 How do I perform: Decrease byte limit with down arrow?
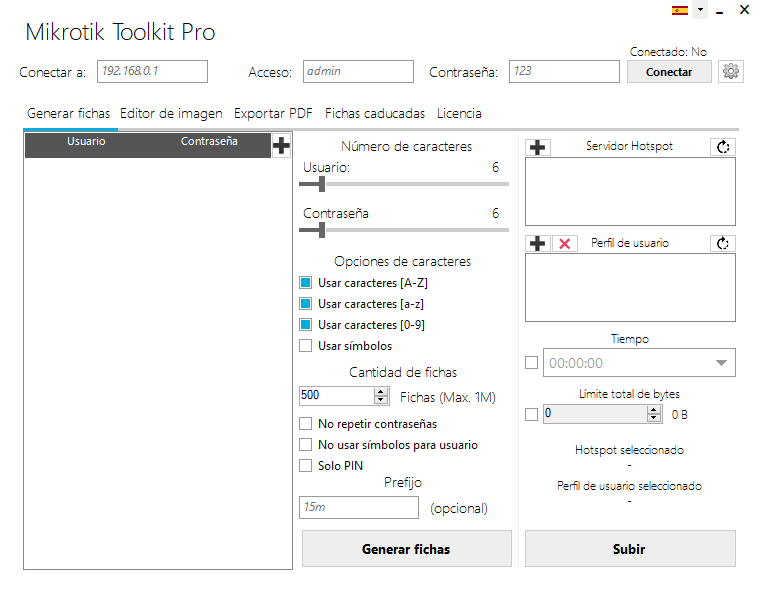(x=654, y=418)
